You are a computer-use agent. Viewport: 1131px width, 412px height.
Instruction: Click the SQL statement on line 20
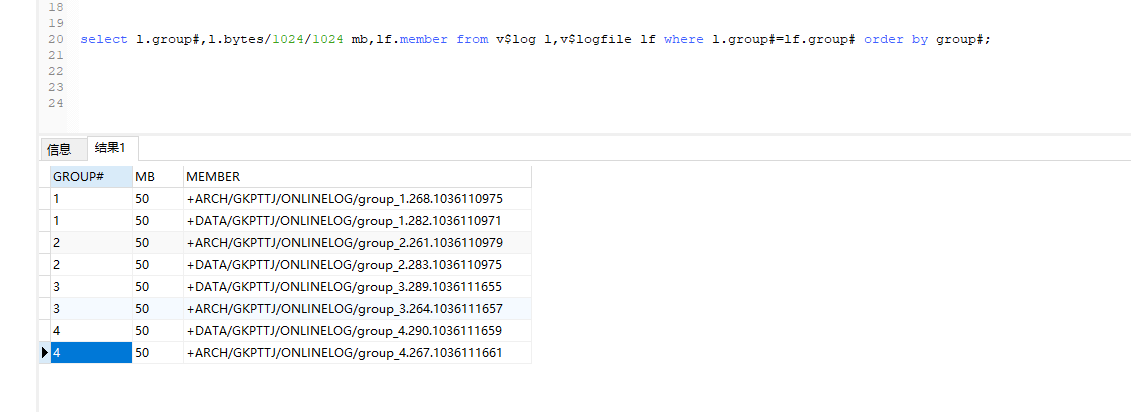[536, 40]
